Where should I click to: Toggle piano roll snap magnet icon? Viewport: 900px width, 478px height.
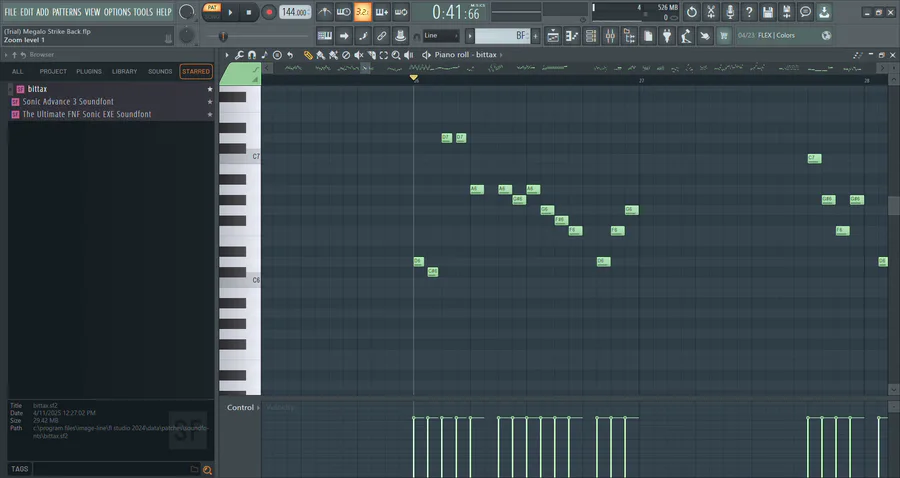point(252,55)
